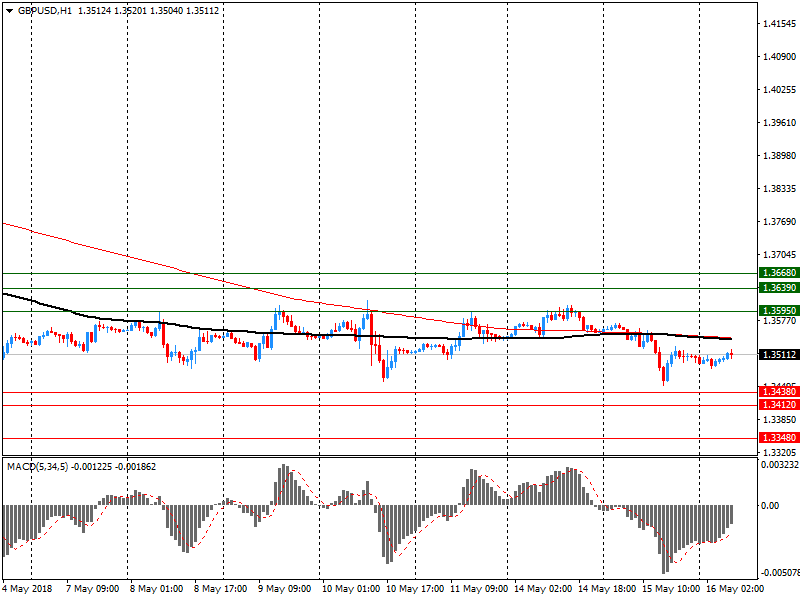Click the 1.41545 value on price scale
This screenshot has width=800, height=600.
778,23
